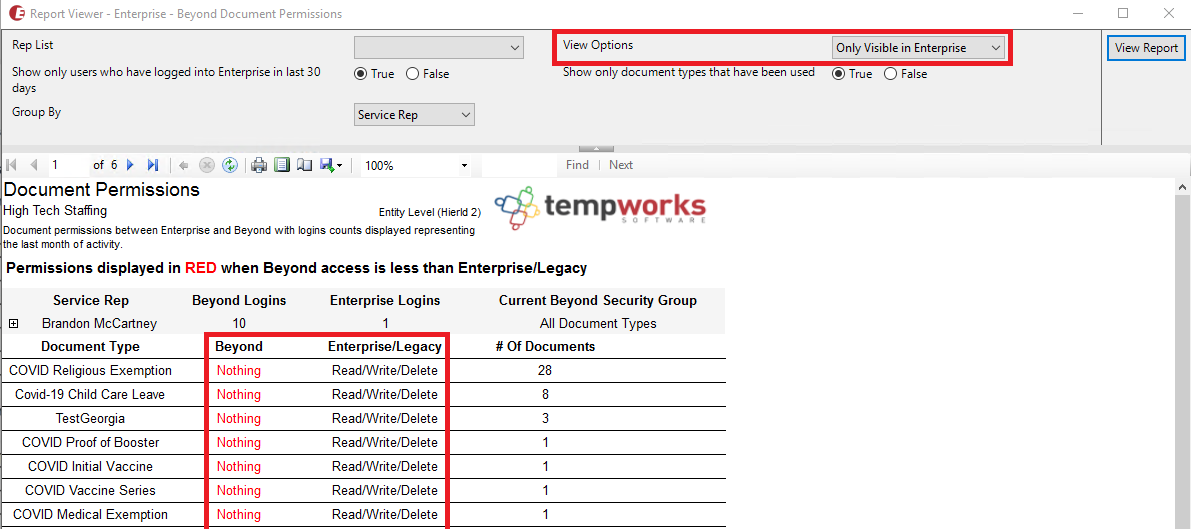
Task: Click Current Beyond Security Group header
Action: click(598, 300)
